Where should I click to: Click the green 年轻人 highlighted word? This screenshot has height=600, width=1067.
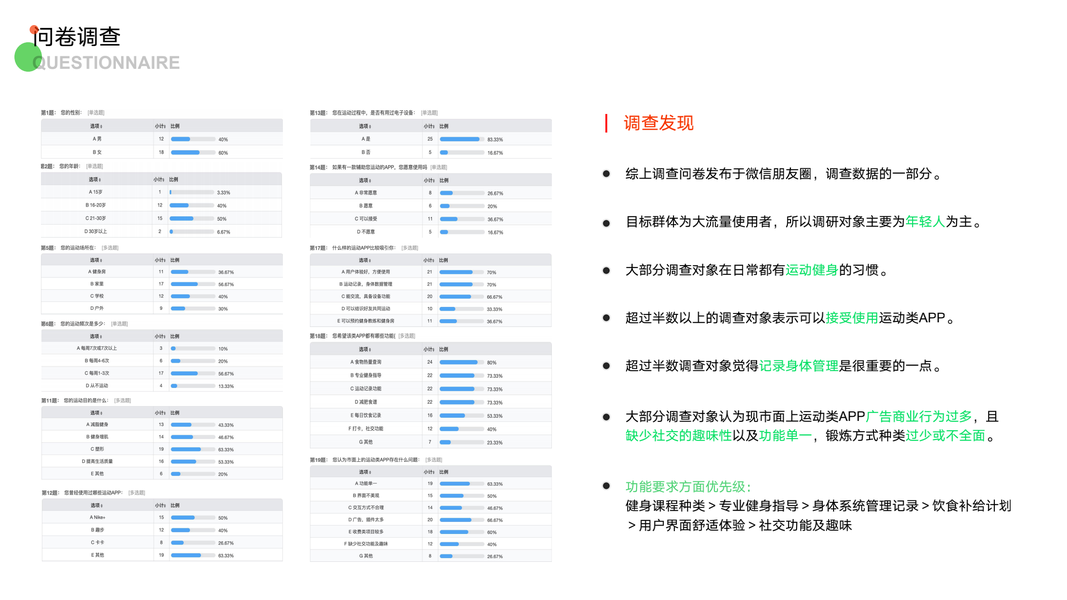point(925,222)
